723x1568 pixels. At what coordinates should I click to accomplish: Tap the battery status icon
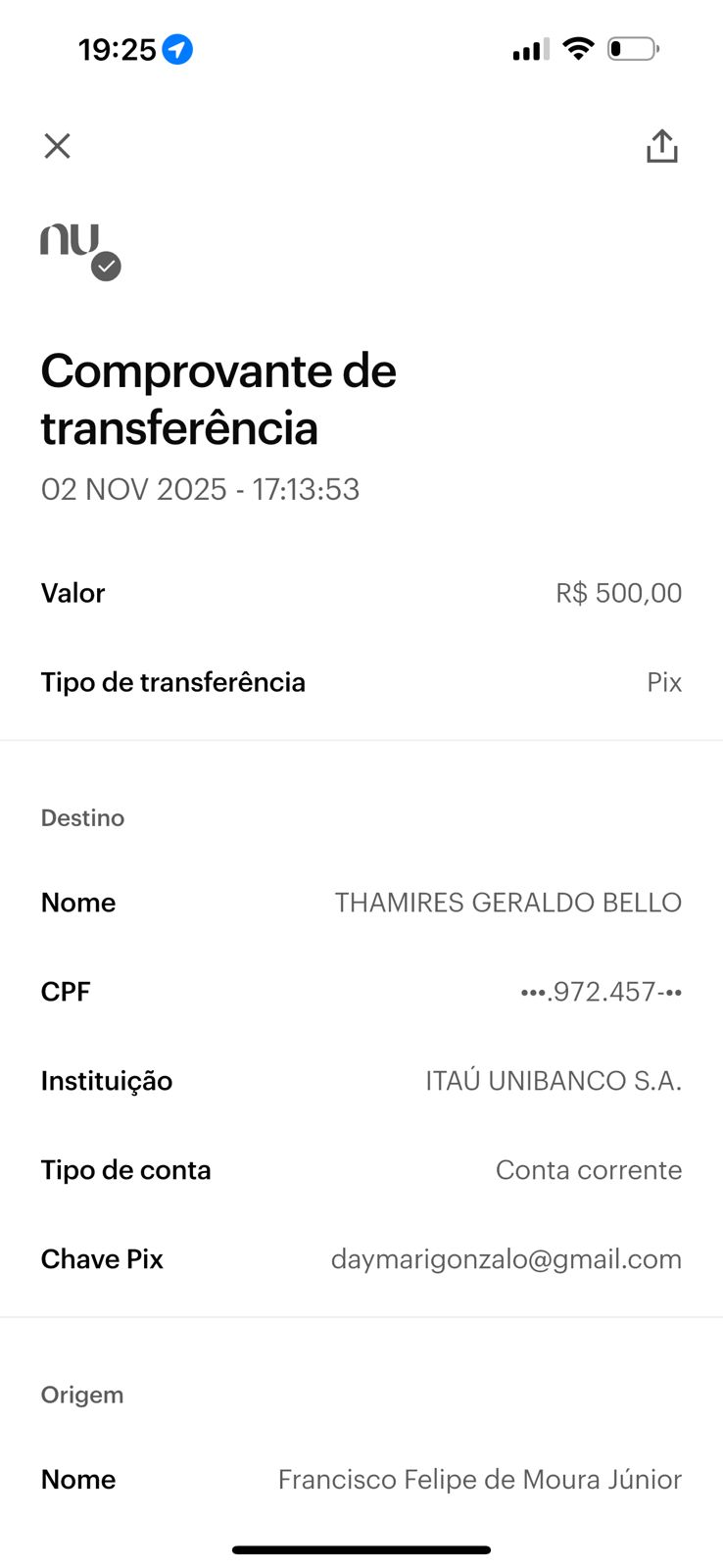(x=633, y=49)
